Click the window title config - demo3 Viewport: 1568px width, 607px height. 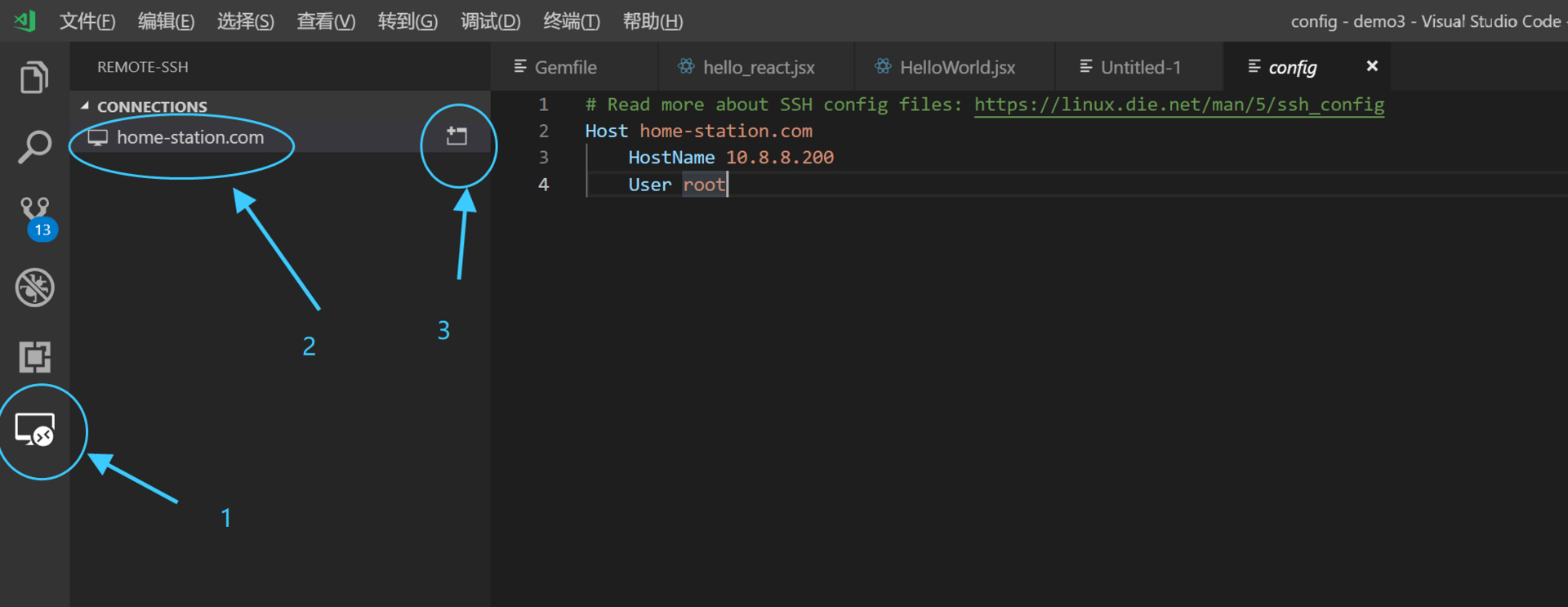pos(1348,21)
